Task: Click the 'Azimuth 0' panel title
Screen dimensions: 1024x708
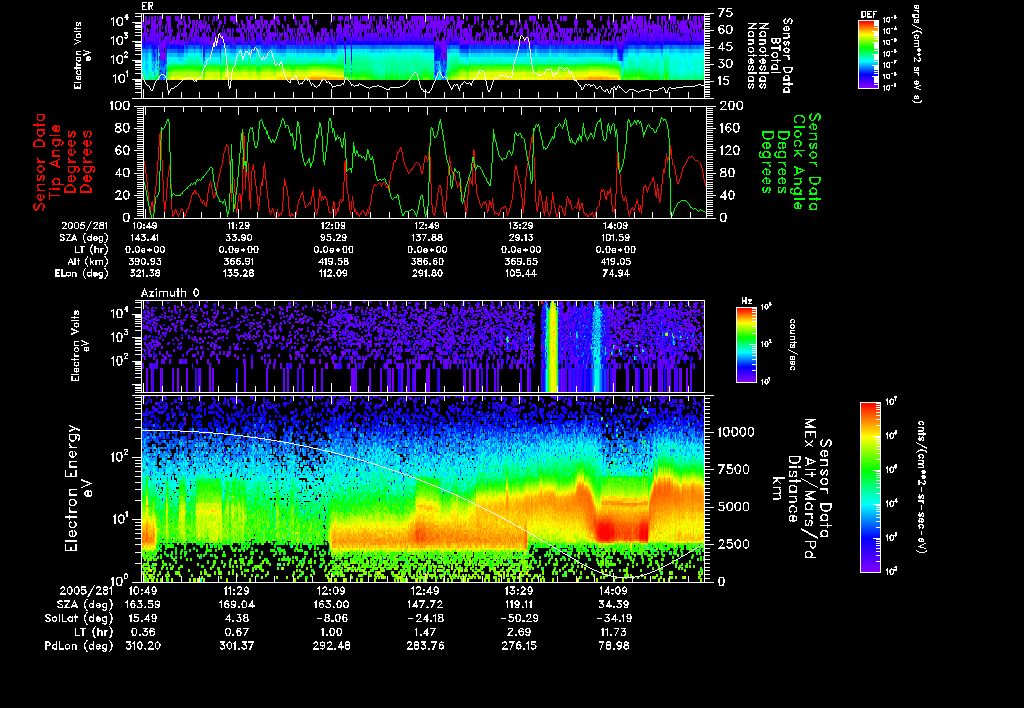Action: (170, 293)
